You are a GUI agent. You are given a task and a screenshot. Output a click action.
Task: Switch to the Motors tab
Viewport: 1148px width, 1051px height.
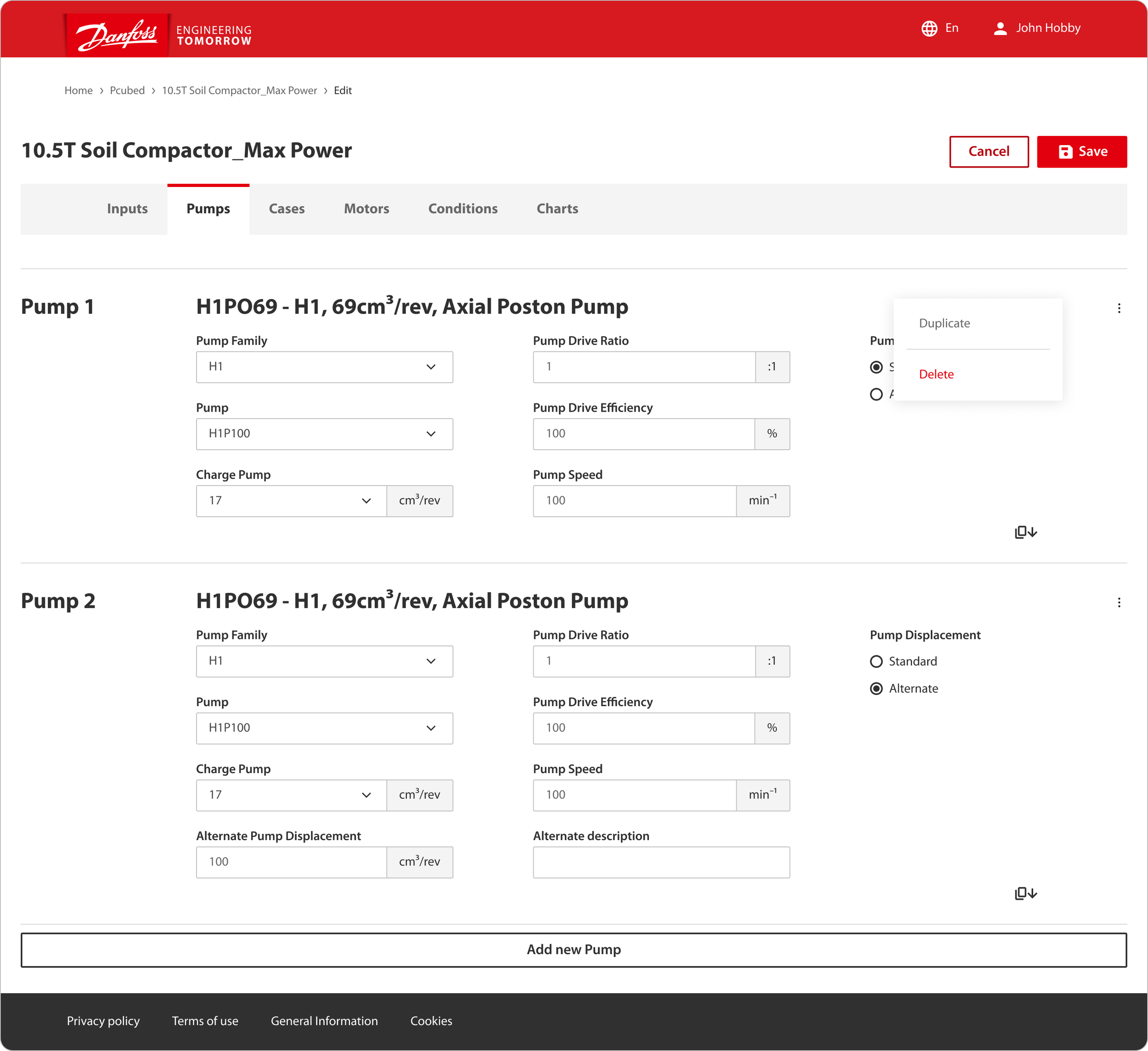coord(366,209)
